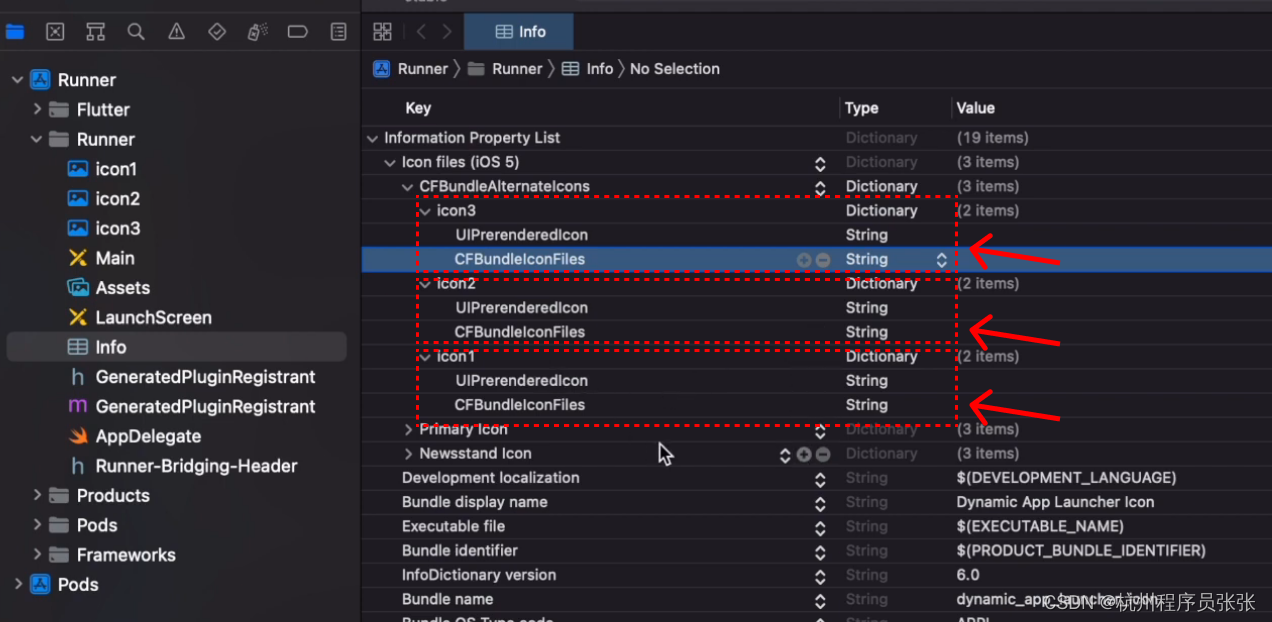
Task: Click the Key column header
Action: click(x=418, y=108)
